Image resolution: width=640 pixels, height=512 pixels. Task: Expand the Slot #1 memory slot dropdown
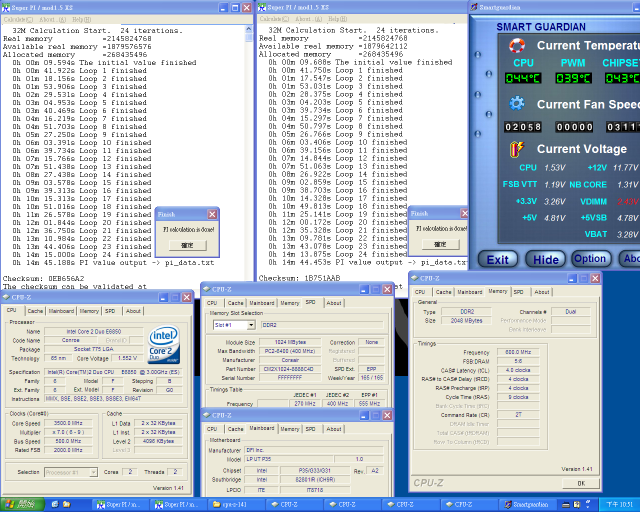tap(251, 325)
